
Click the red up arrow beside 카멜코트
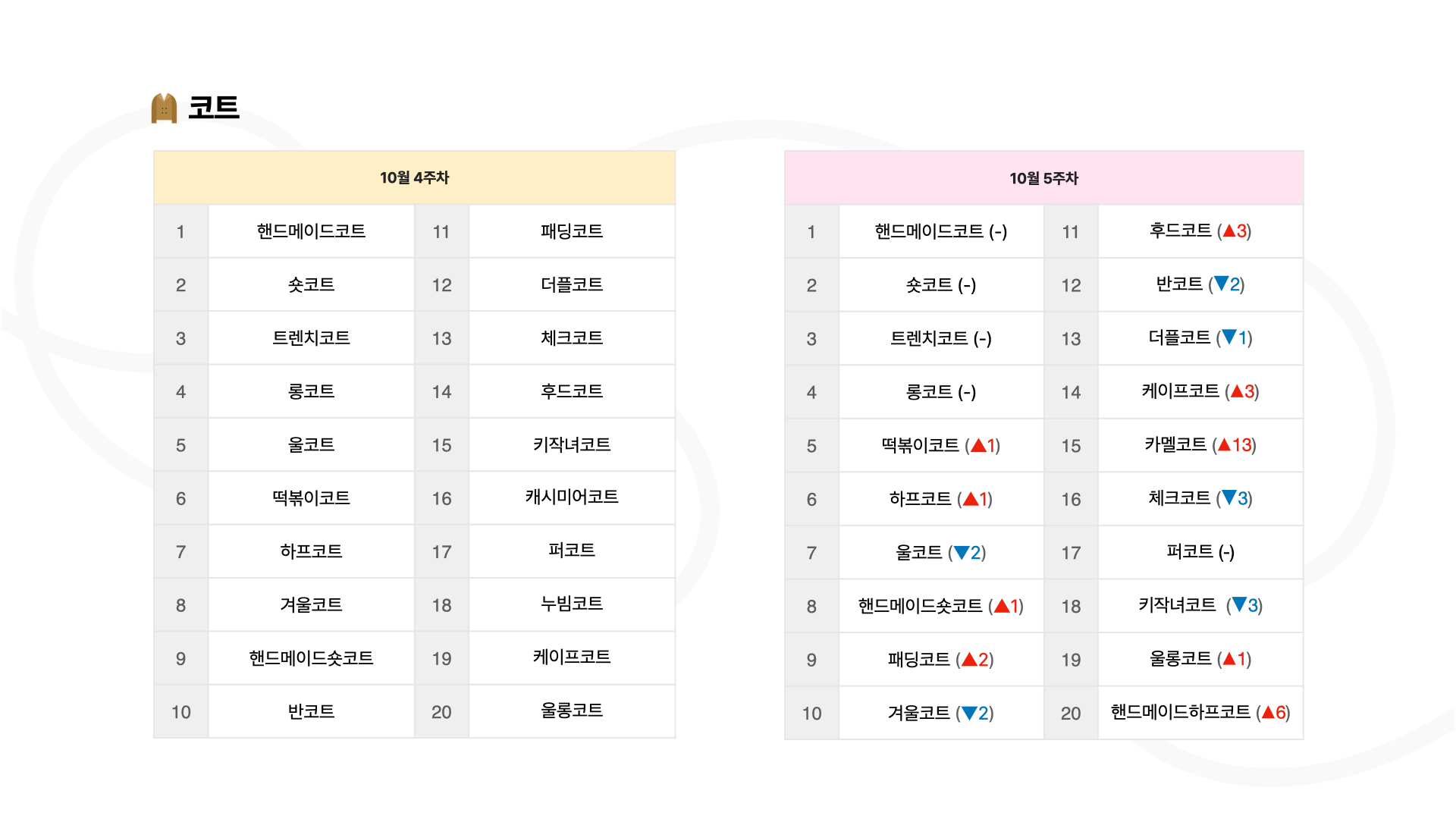click(1224, 444)
